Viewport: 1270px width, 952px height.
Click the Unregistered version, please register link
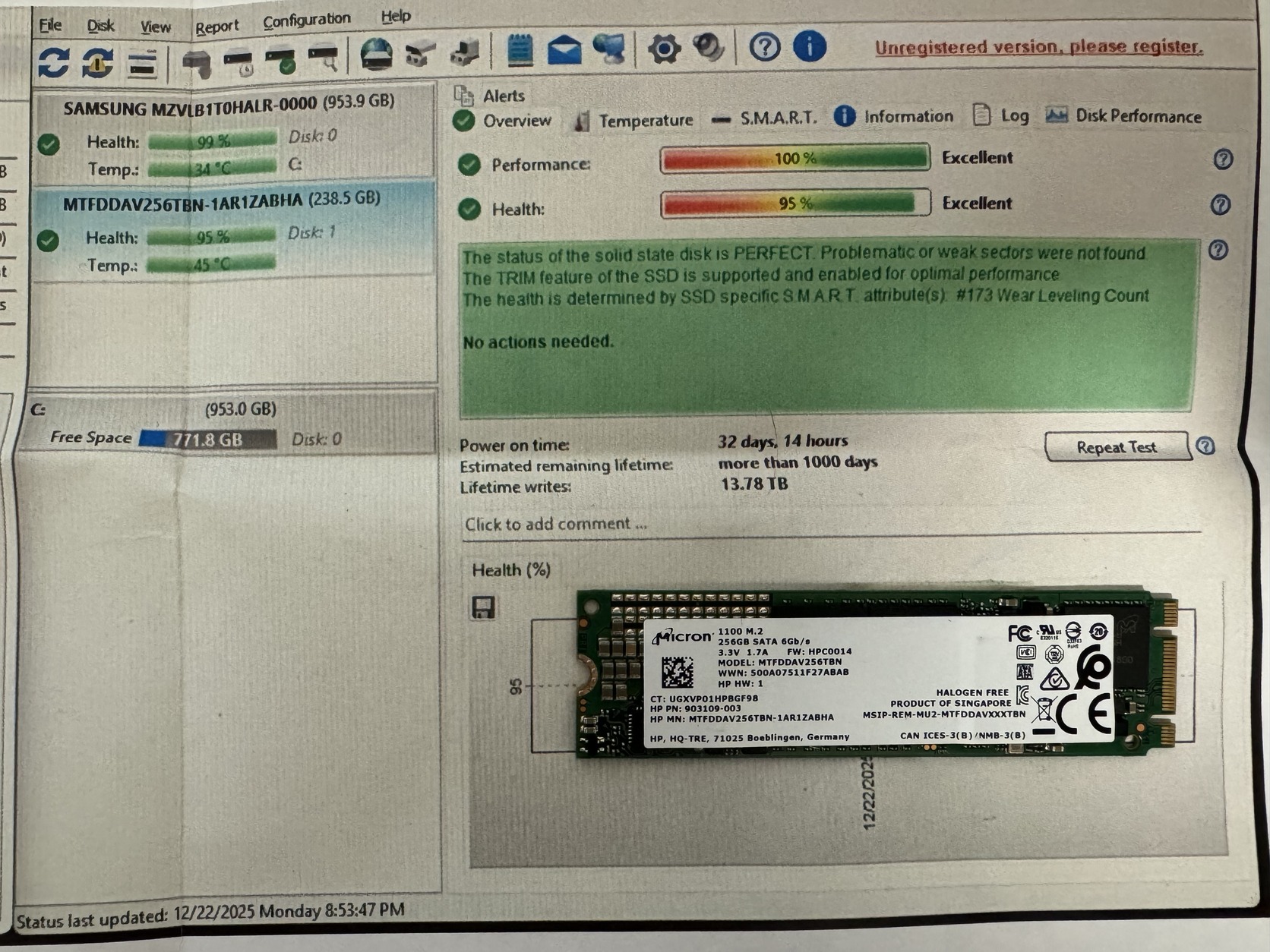coord(1038,47)
